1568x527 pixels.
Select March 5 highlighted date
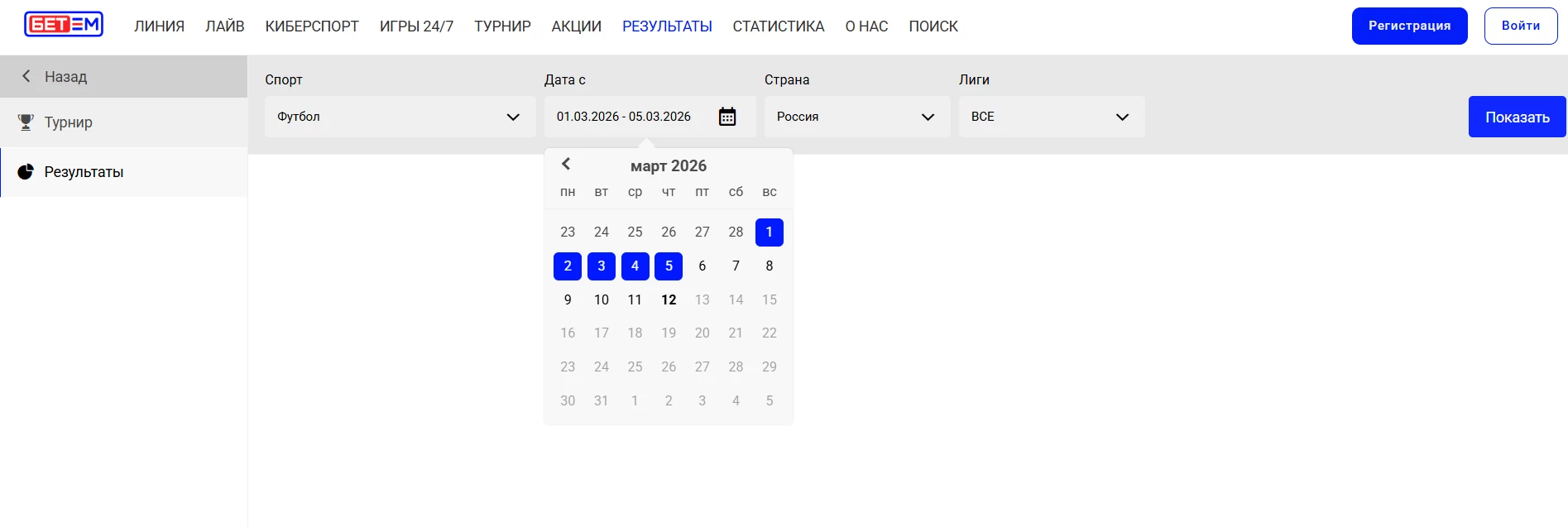(669, 266)
